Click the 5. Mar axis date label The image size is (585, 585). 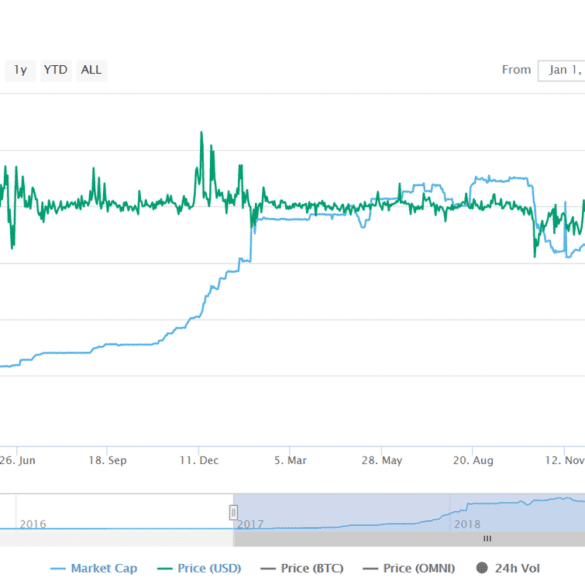coord(290,460)
